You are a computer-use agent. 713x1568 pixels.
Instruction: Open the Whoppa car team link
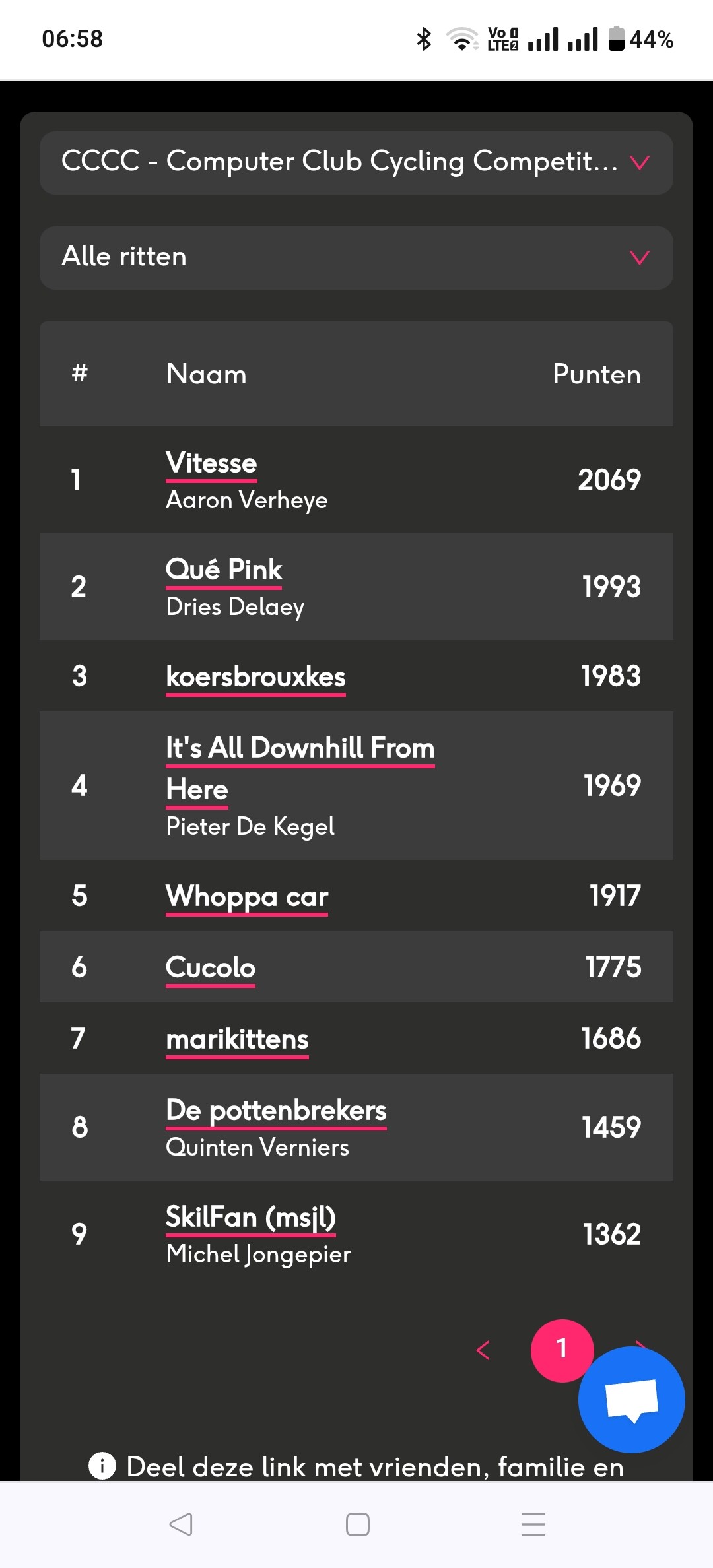point(247,898)
